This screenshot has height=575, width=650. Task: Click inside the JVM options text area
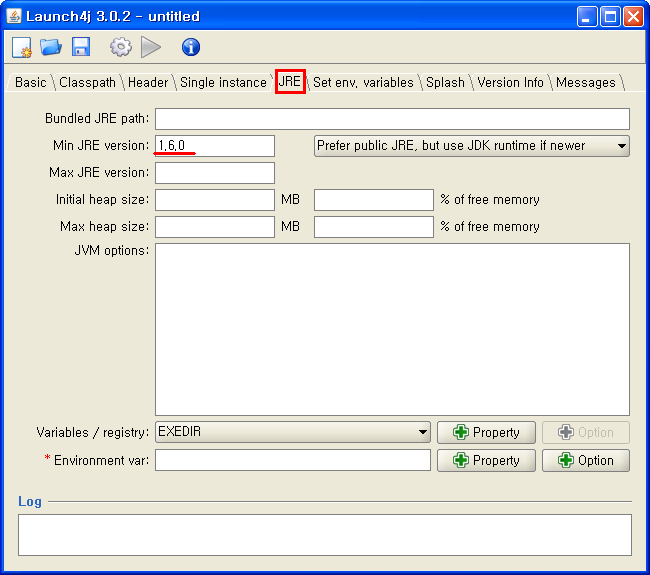click(x=392, y=329)
